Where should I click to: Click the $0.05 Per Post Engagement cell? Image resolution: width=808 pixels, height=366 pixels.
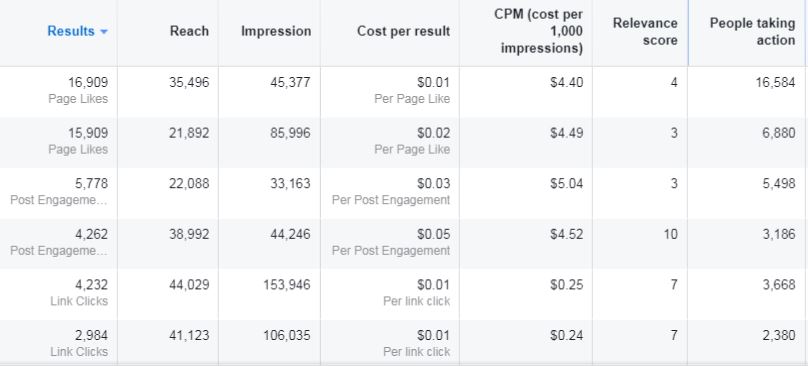tap(391, 242)
